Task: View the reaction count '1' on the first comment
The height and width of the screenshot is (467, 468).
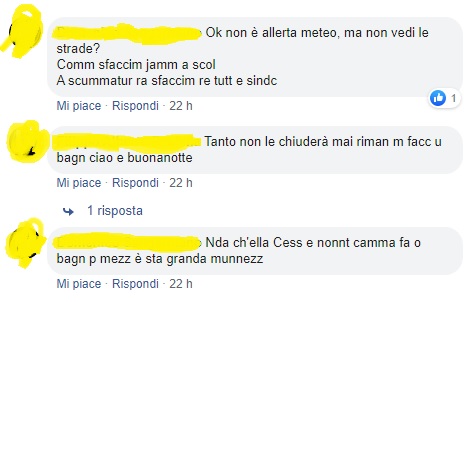Action: 453,98
